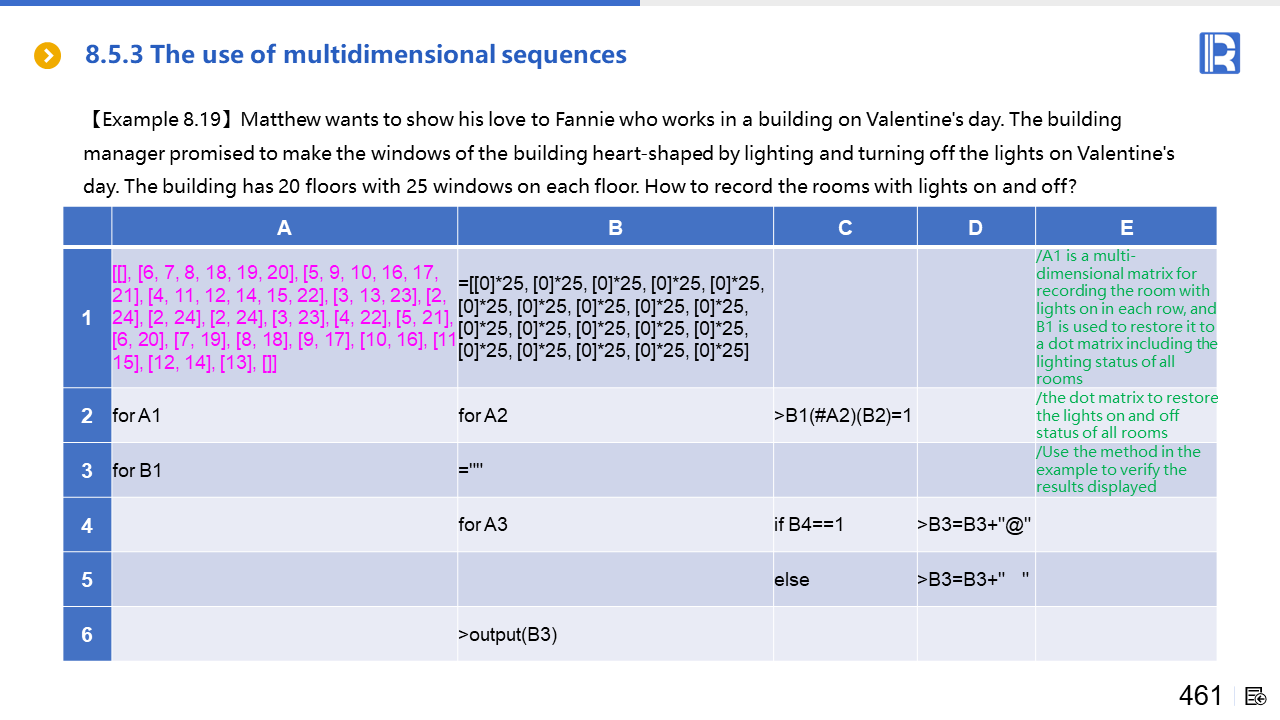This screenshot has height=720, width=1280.
Task: Click the slide title "8.5.3 The use of multidimensional sequences"
Action: (356, 54)
